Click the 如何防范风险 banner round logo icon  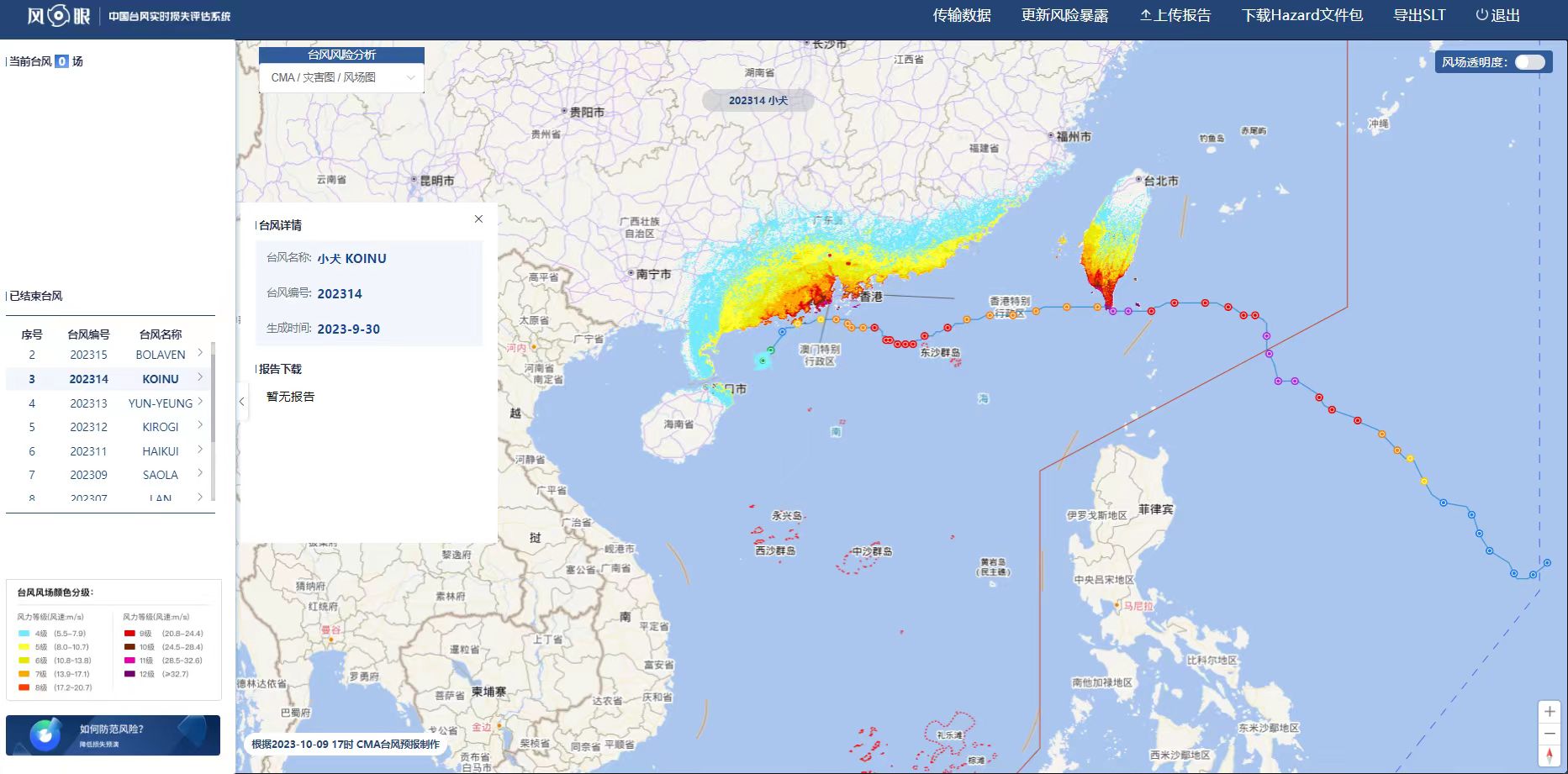(45, 735)
